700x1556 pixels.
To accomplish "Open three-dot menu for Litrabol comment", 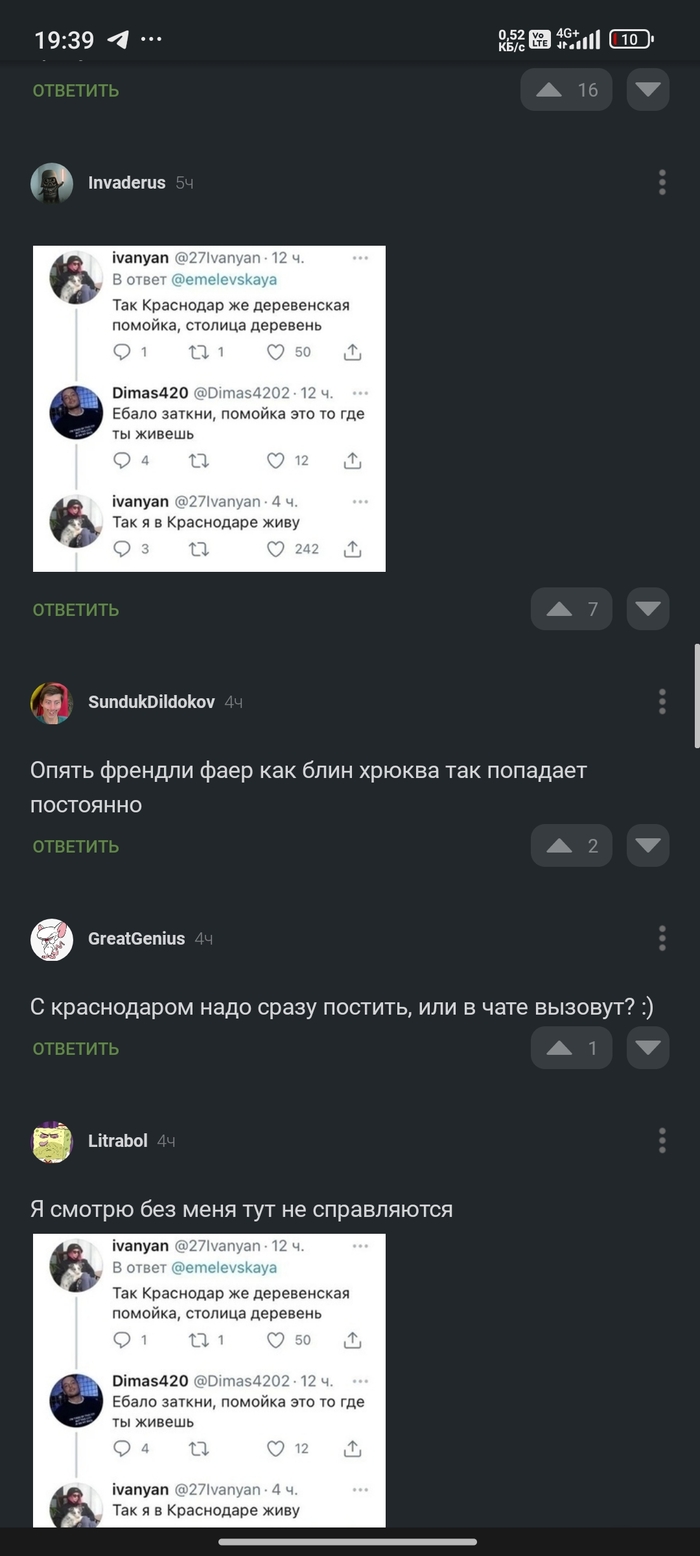I will point(662,1140).
